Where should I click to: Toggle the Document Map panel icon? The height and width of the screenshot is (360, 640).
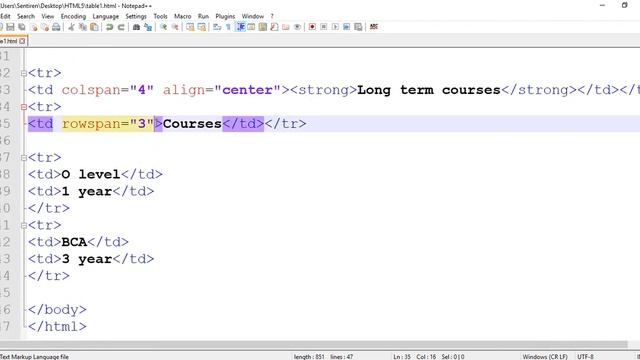point(263,27)
